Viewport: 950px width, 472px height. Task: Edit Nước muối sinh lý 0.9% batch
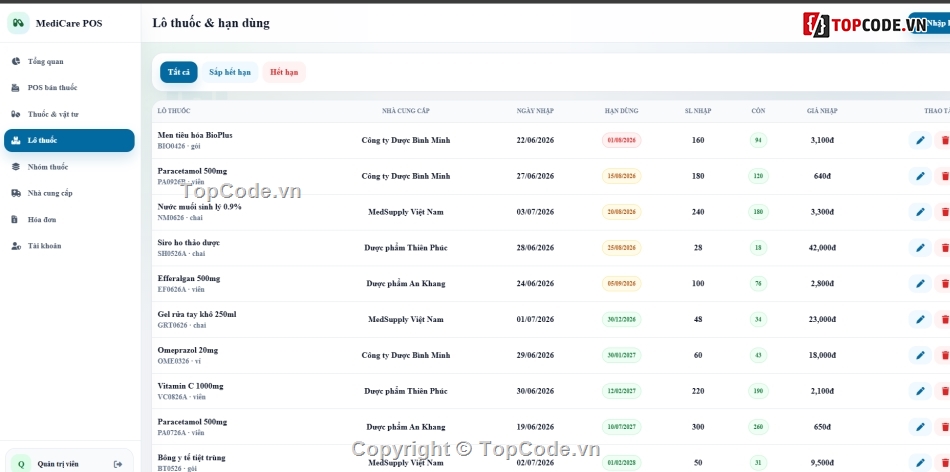(x=920, y=212)
